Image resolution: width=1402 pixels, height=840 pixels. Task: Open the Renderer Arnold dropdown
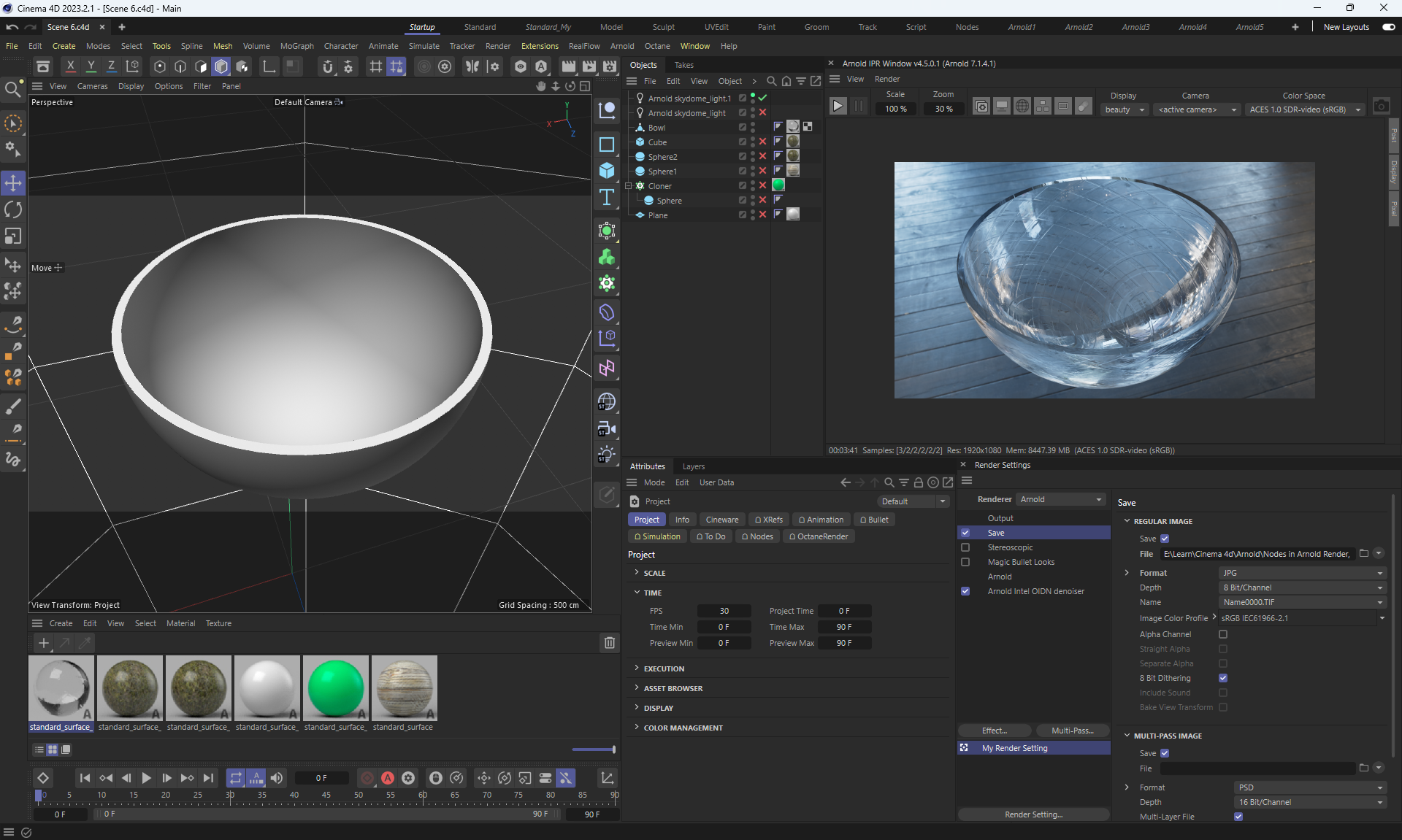[1060, 499]
